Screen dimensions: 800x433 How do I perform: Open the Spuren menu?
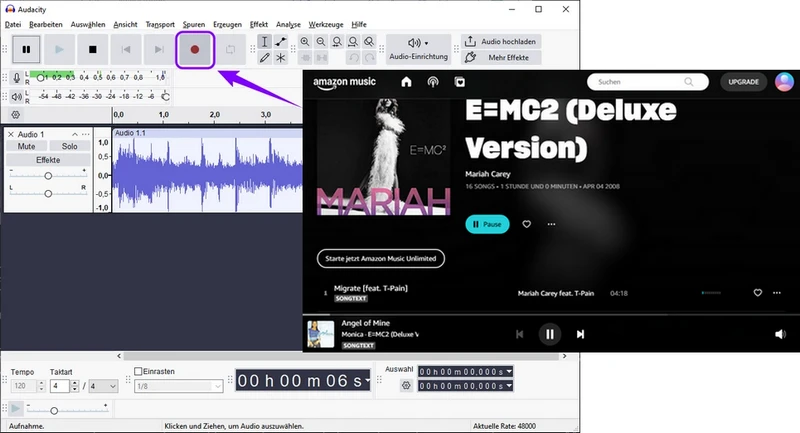[x=194, y=24]
